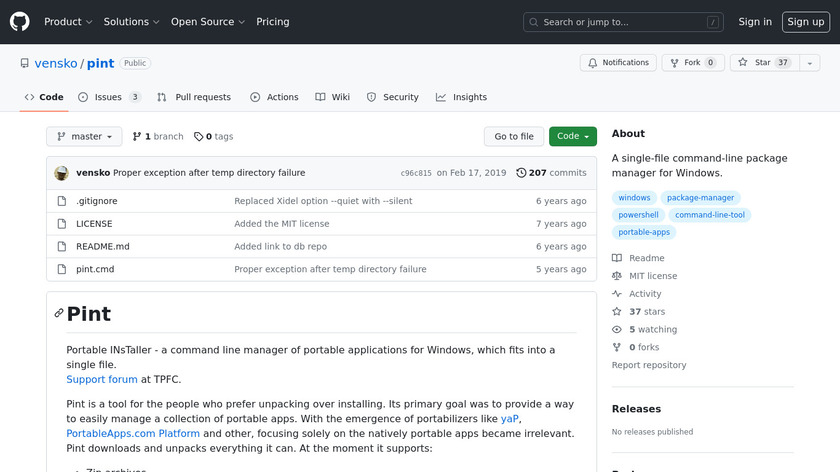Switch to the Actions tab
Screen dimensions: 840x472
pos(274,97)
